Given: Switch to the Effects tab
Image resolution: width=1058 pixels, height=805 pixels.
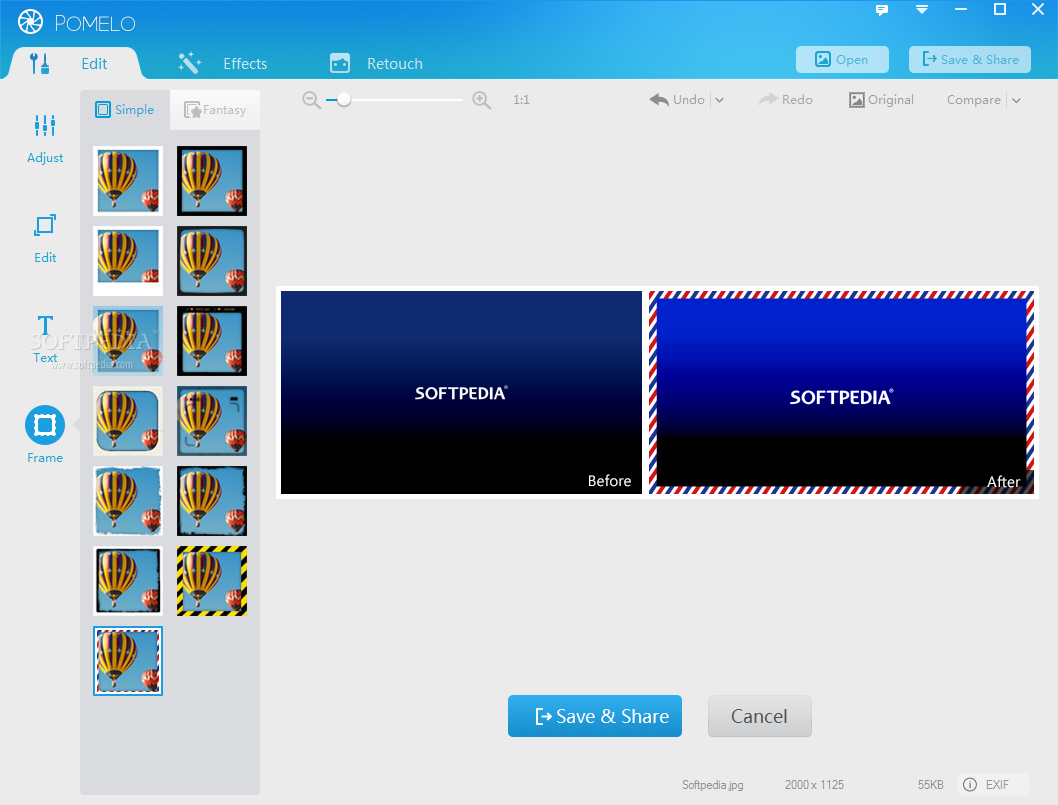Looking at the screenshot, I should 223,63.
